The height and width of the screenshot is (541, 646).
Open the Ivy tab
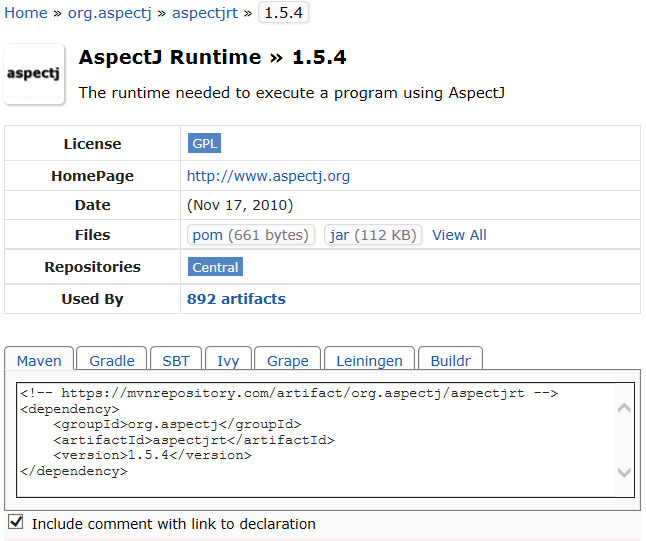click(228, 359)
